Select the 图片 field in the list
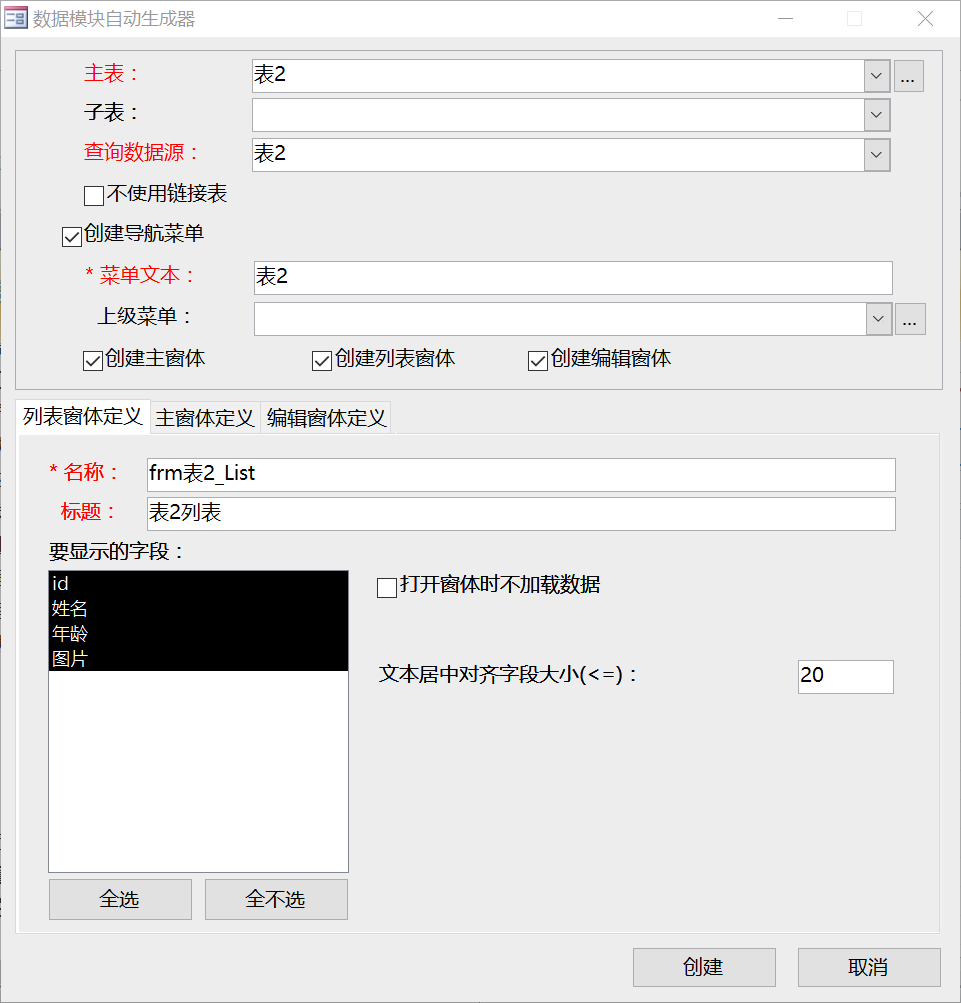Viewport: 961px width, 1003px height. coord(198,658)
